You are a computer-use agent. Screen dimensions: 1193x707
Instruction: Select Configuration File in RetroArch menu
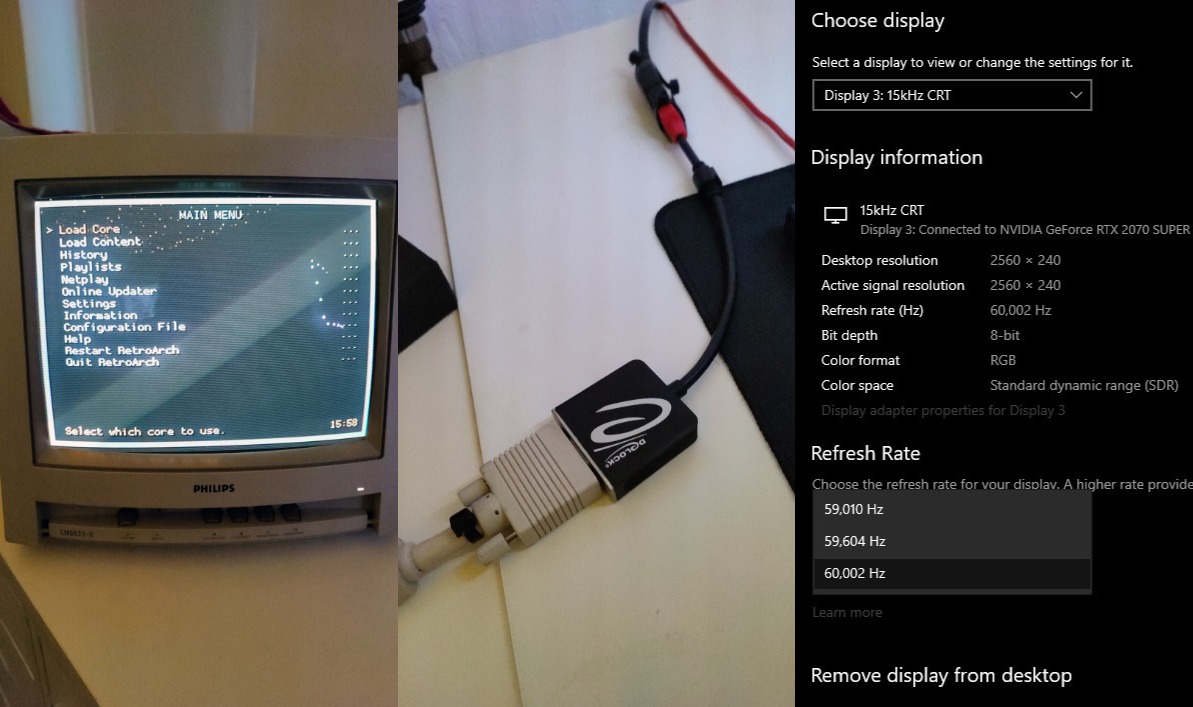[x=124, y=326]
